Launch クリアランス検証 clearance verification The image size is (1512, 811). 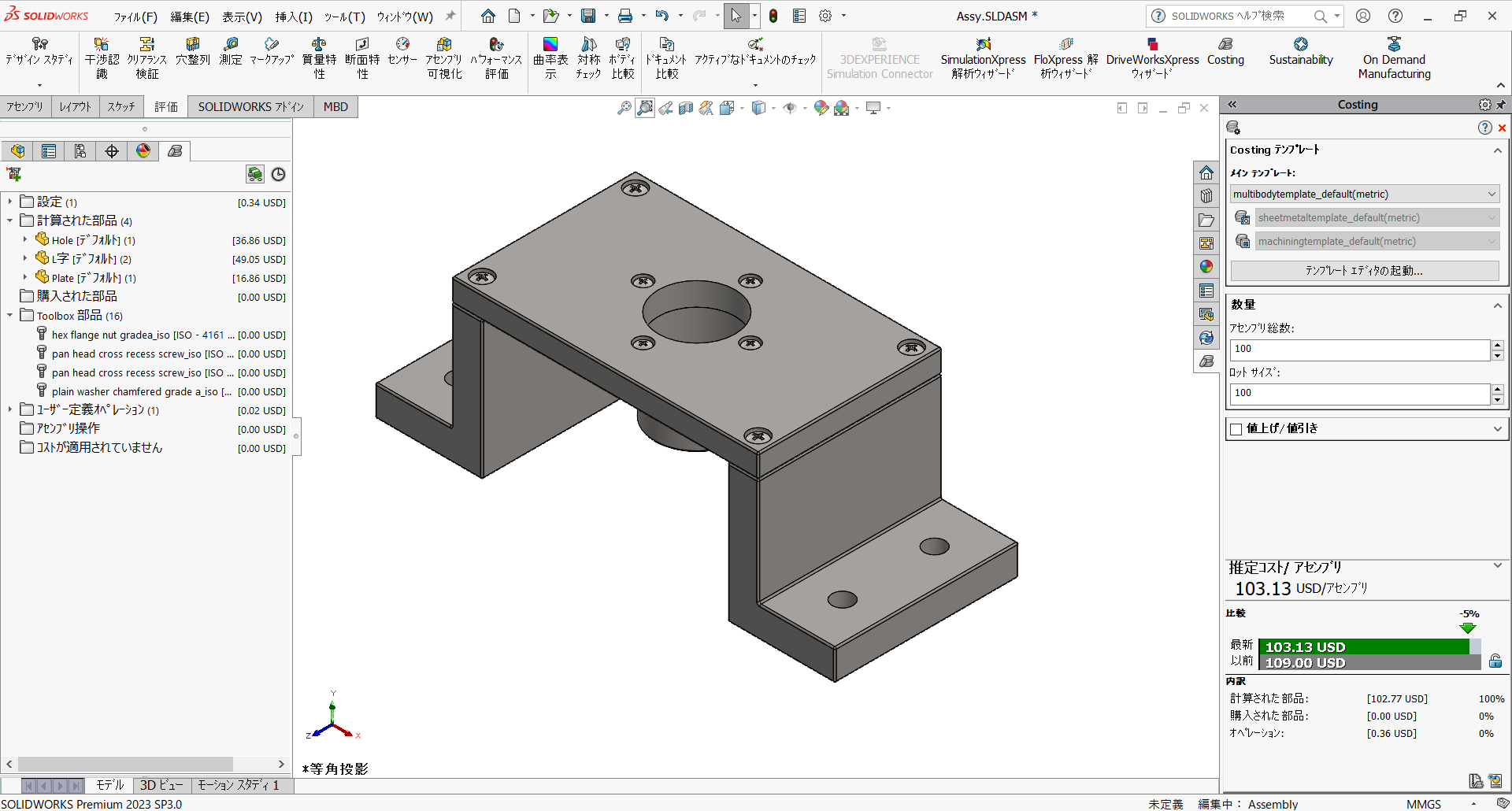coord(146,58)
